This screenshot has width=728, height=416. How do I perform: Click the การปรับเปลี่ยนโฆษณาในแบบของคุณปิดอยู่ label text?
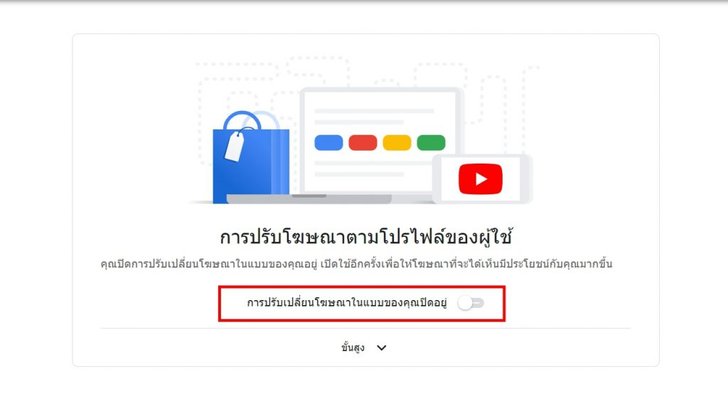click(347, 303)
